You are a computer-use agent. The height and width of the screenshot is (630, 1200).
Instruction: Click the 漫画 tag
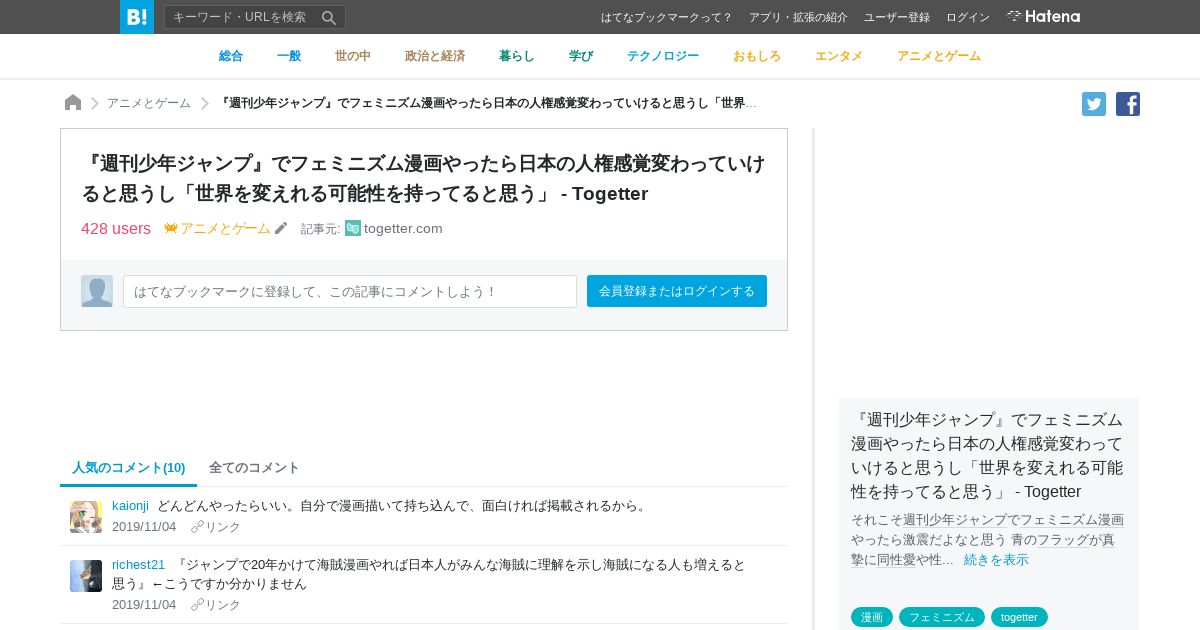(872, 617)
